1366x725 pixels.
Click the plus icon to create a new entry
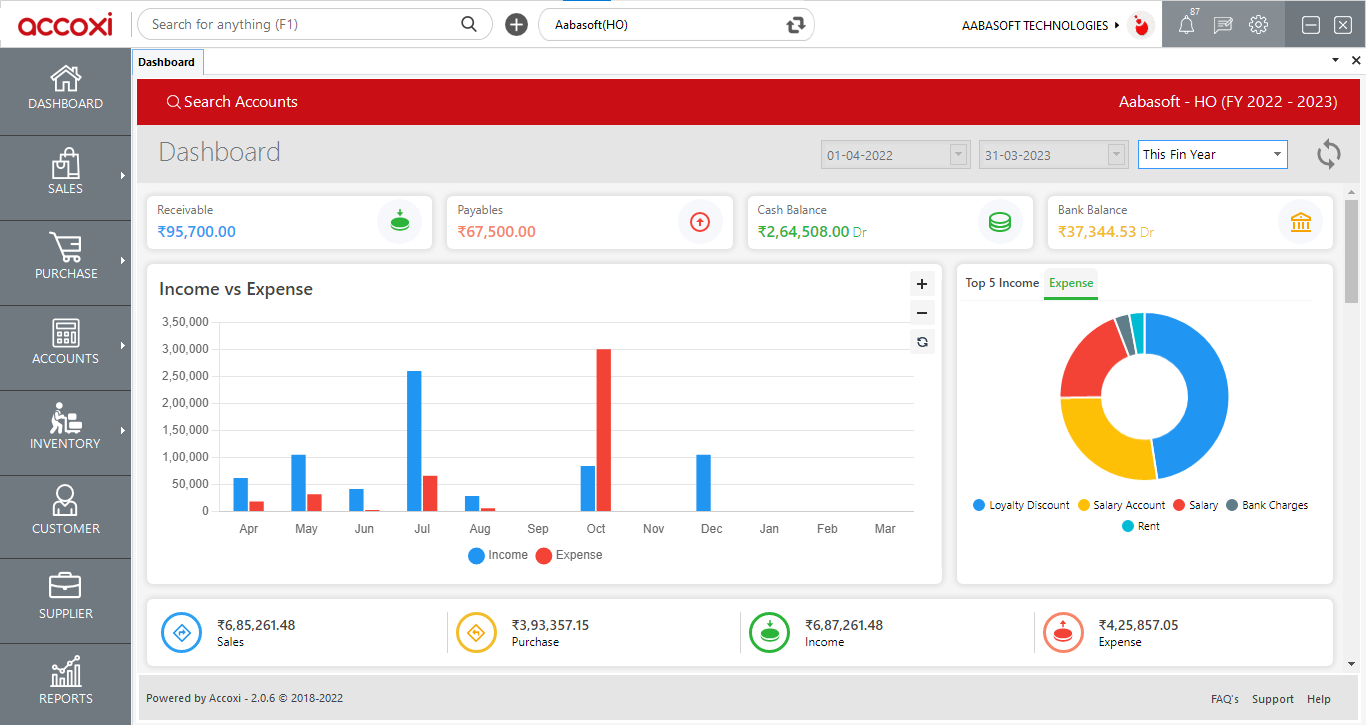[x=516, y=23]
